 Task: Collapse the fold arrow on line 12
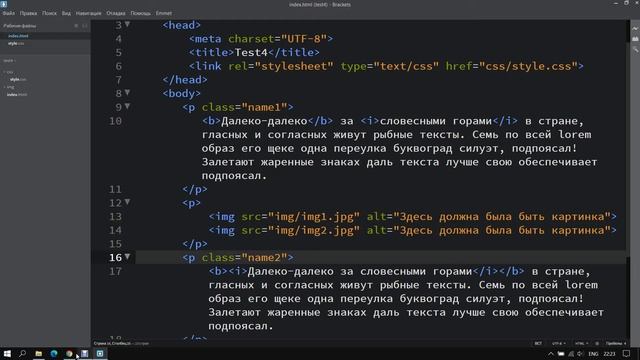127,202
